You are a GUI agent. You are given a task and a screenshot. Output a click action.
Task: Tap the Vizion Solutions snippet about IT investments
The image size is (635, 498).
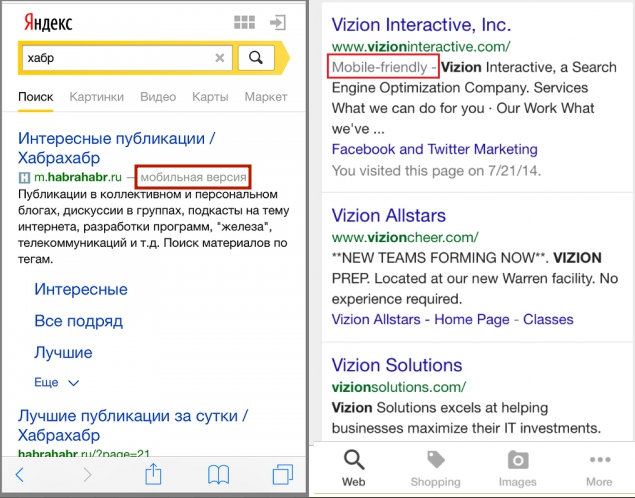pyautogui.click(x=466, y=418)
